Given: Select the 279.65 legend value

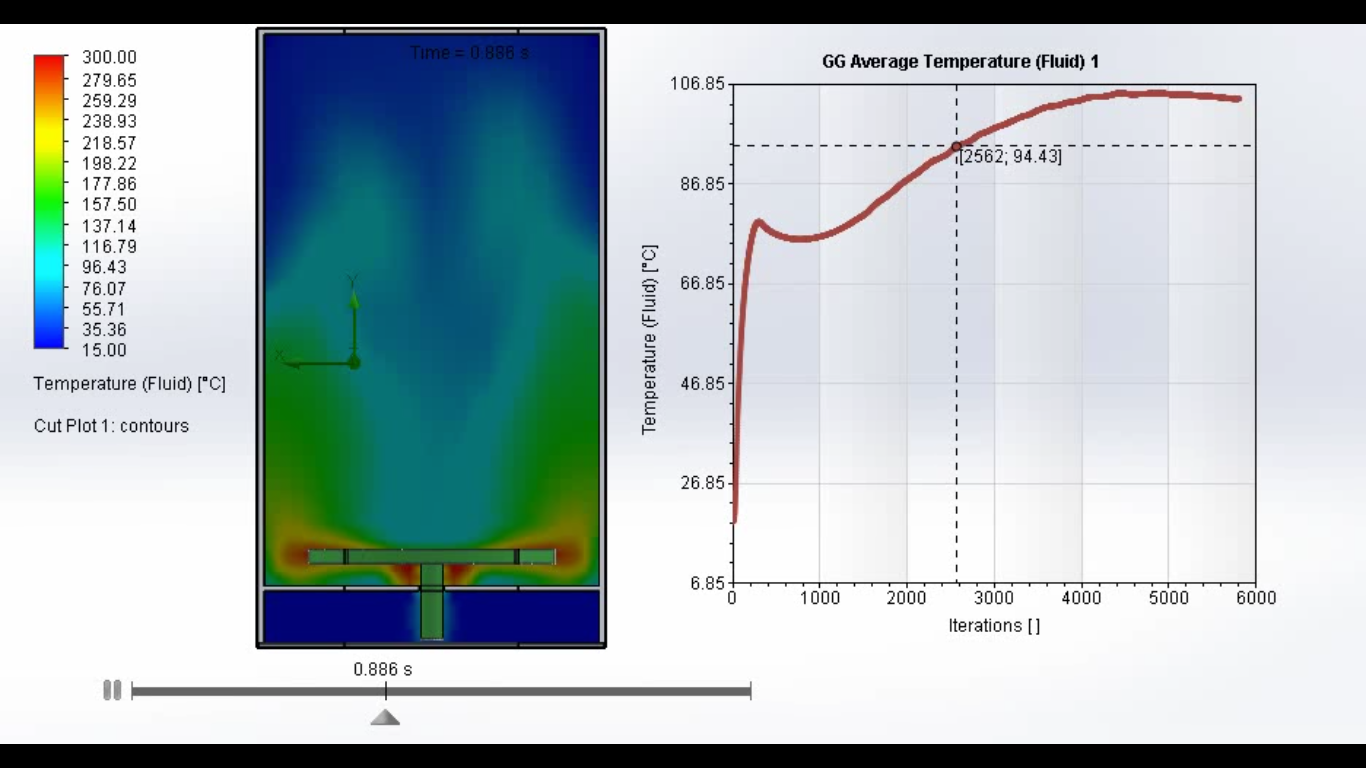Looking at the screenshot, I should point(109,80).
